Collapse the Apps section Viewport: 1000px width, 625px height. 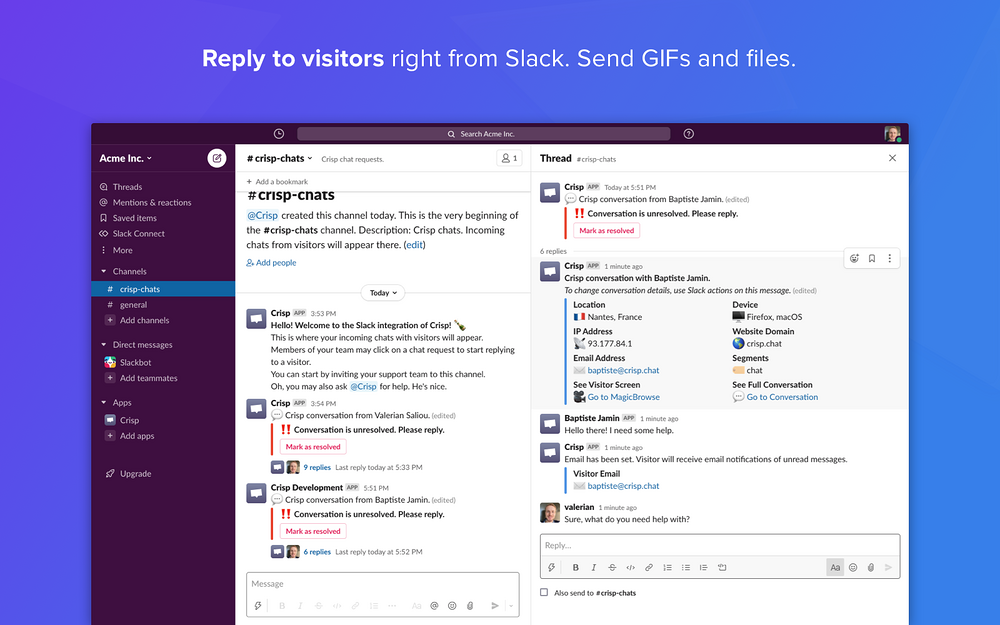(103, 402)
